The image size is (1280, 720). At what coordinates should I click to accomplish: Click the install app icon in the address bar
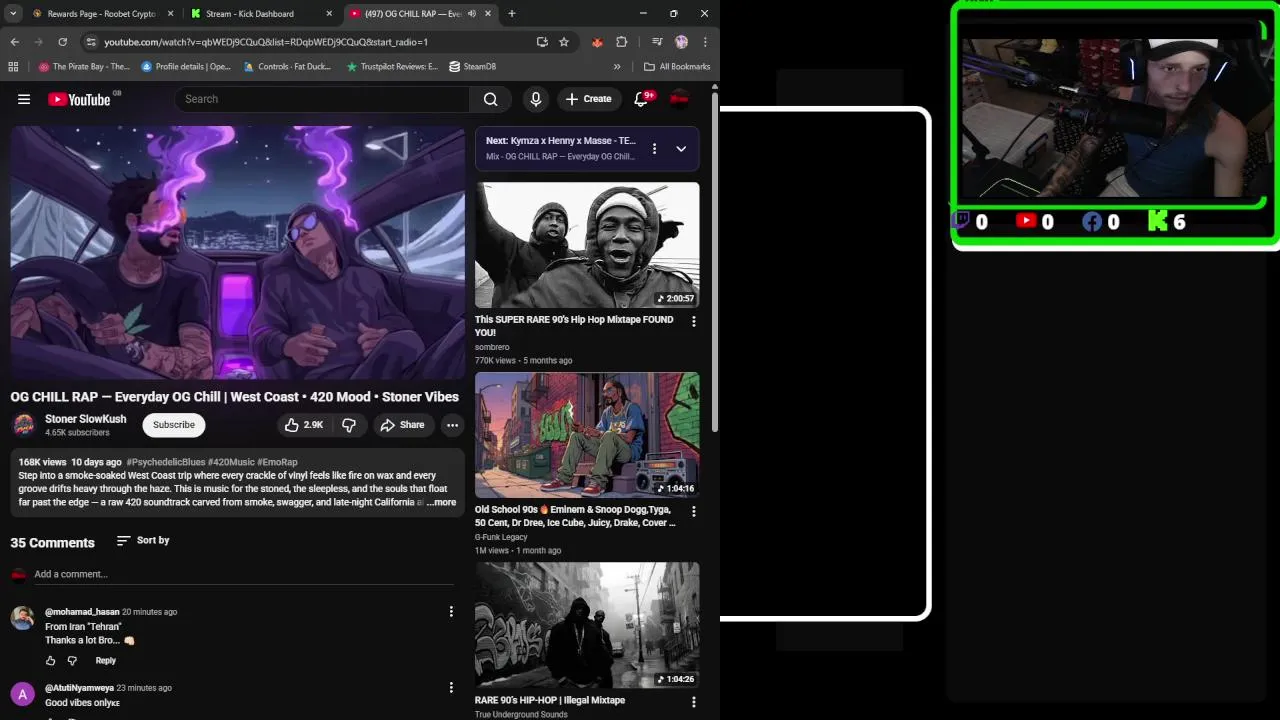(542, 42)
